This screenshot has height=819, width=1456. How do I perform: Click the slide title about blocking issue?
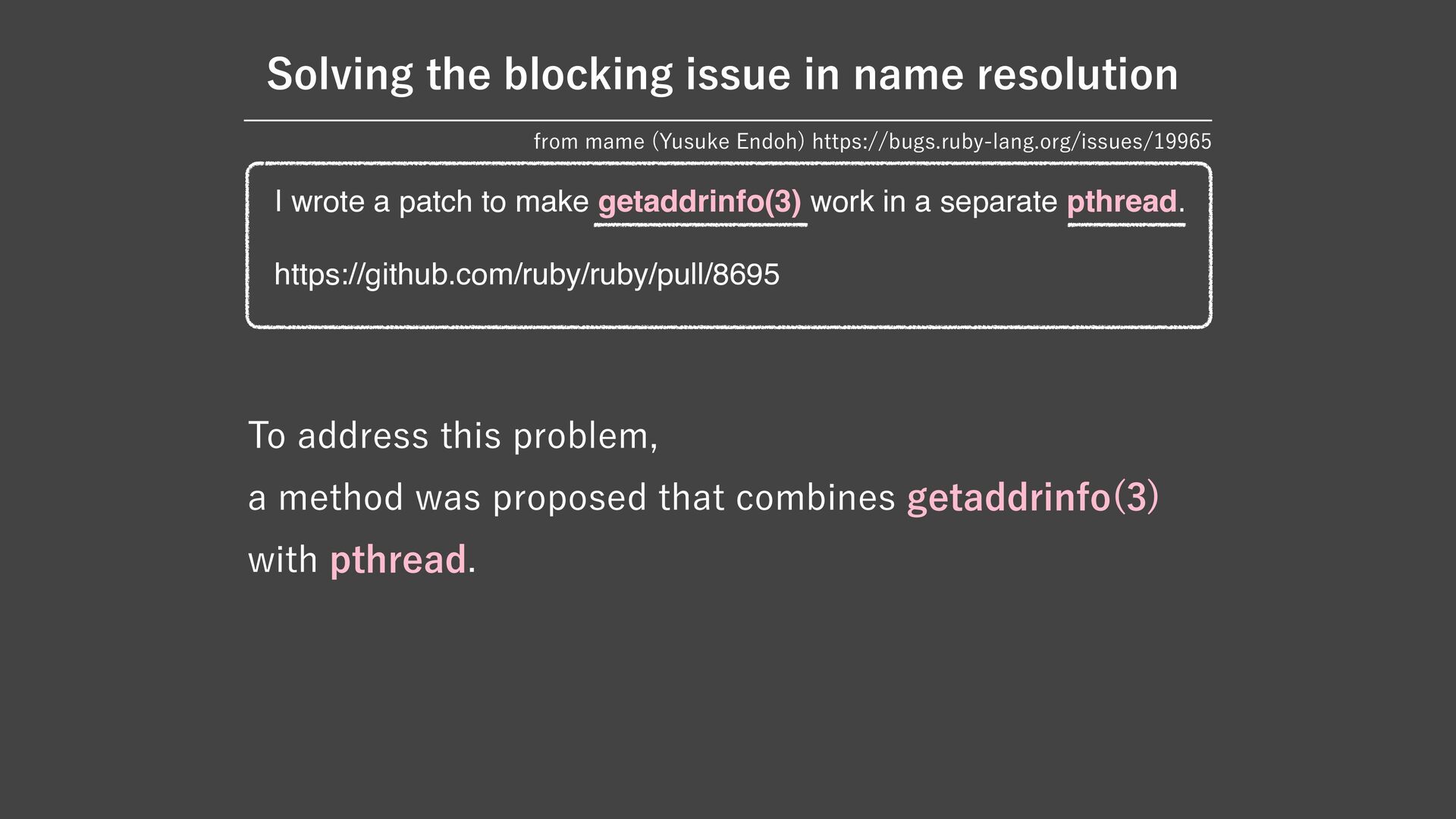click(722, 74)
